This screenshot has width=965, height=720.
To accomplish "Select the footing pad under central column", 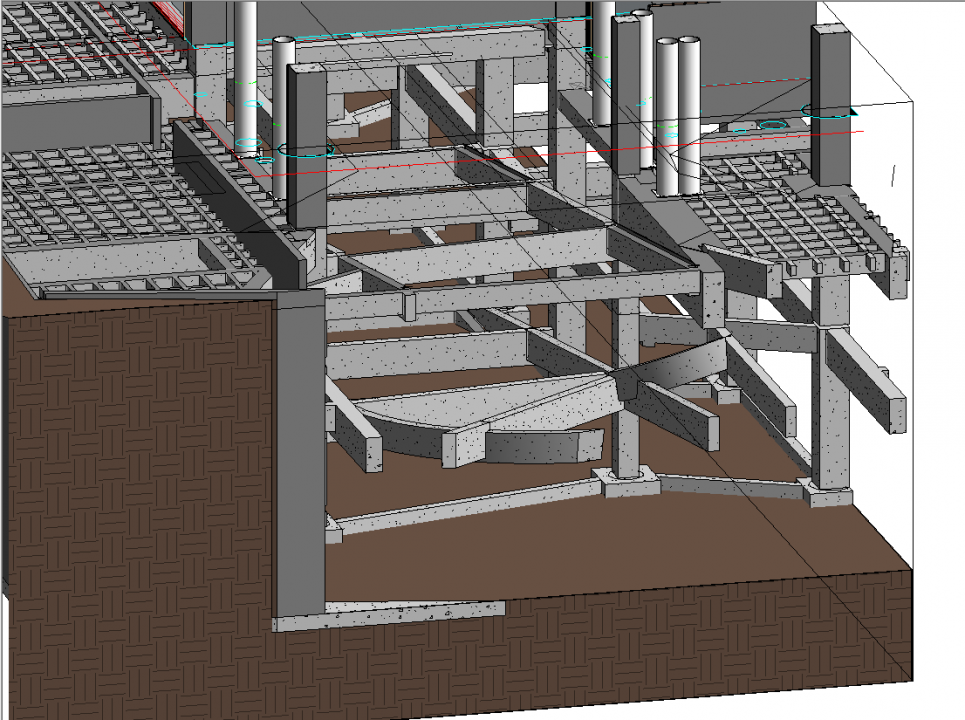I will point(626,482).
